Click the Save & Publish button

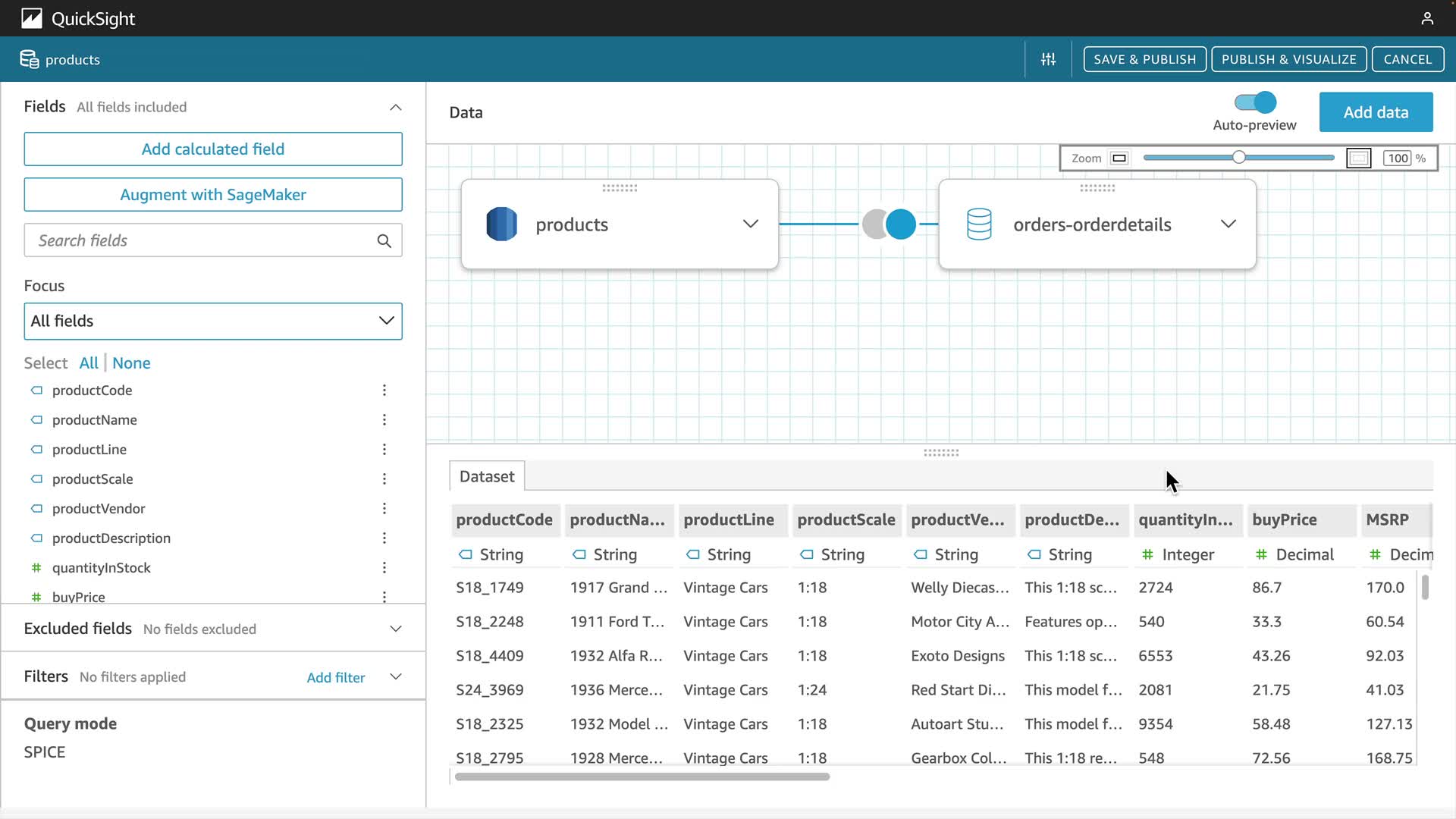[1144, 59]
